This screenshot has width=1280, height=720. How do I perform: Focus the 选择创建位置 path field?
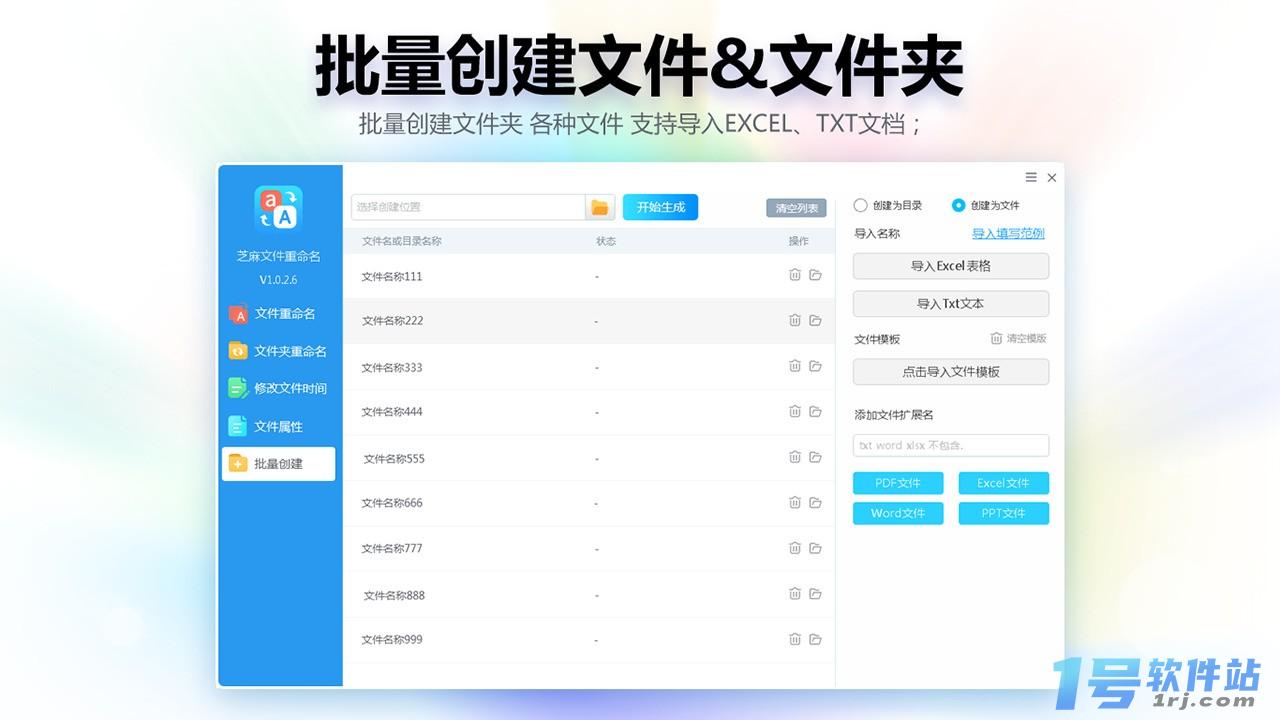[x=468, y=207]
